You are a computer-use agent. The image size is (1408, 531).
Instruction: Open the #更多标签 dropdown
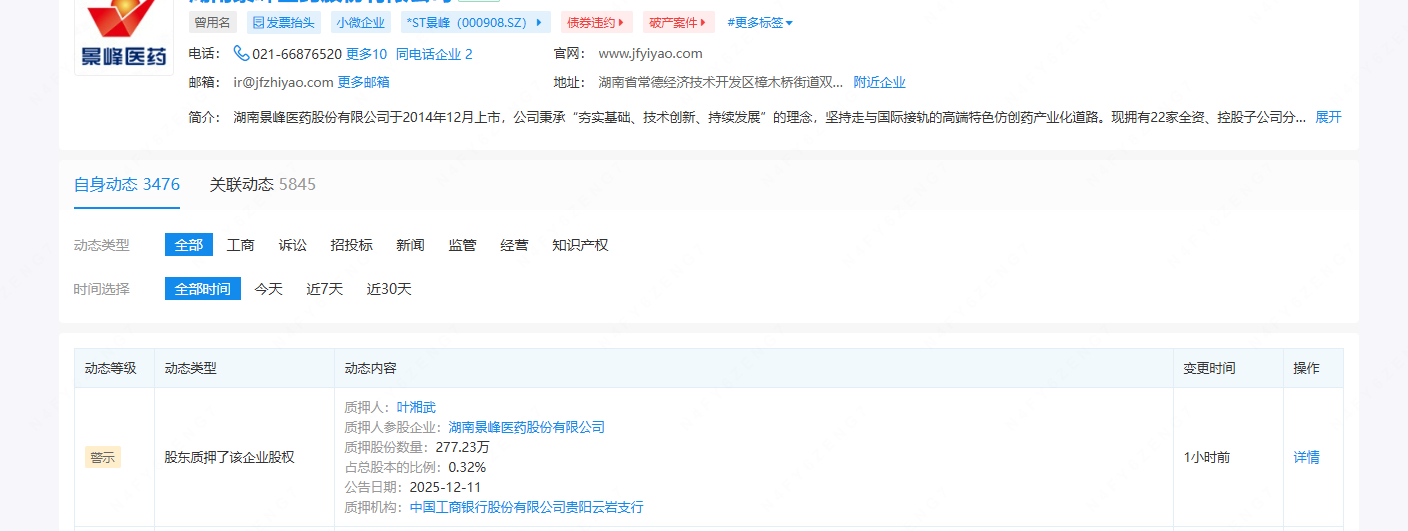[x=760, y=22]
